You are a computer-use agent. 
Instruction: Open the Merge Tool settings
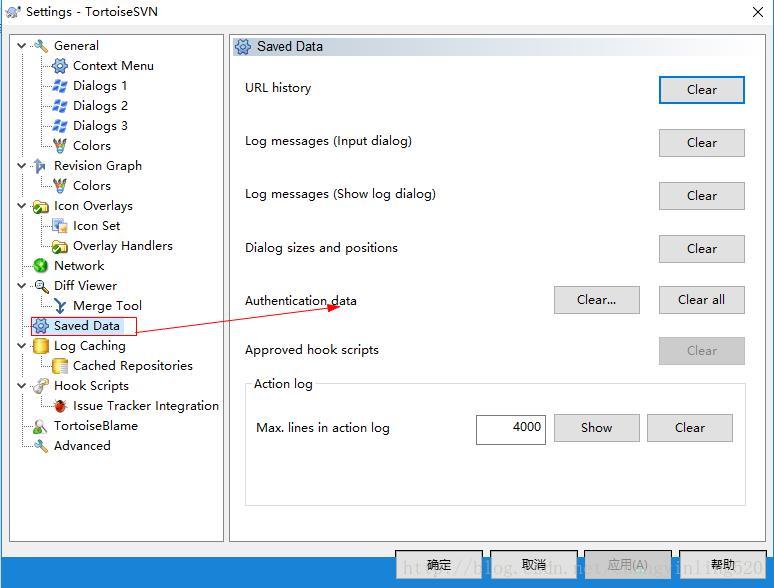(107, 306)
